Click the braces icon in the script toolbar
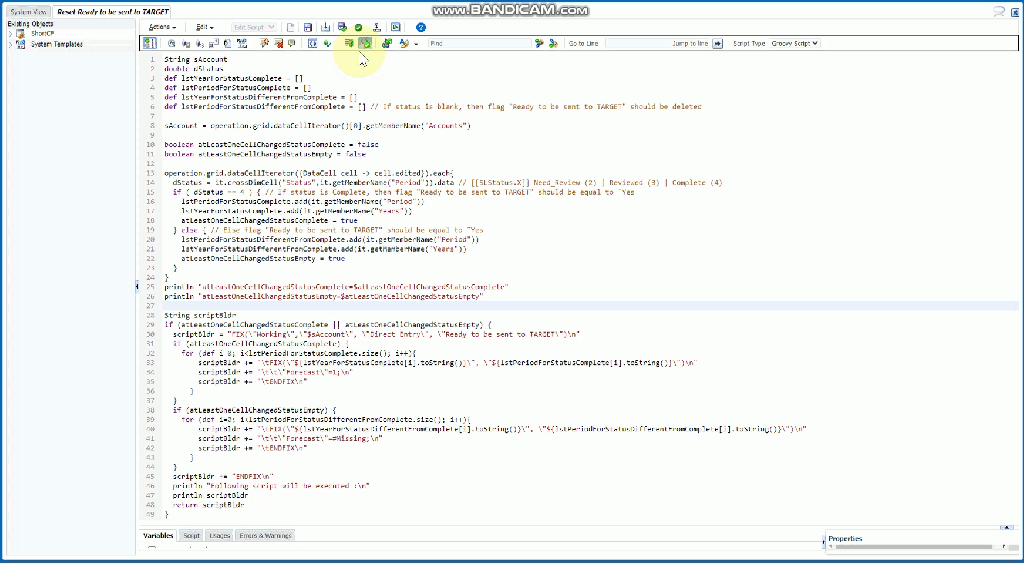This screenshot has width=1036, height=588. [x=313, y=44]
